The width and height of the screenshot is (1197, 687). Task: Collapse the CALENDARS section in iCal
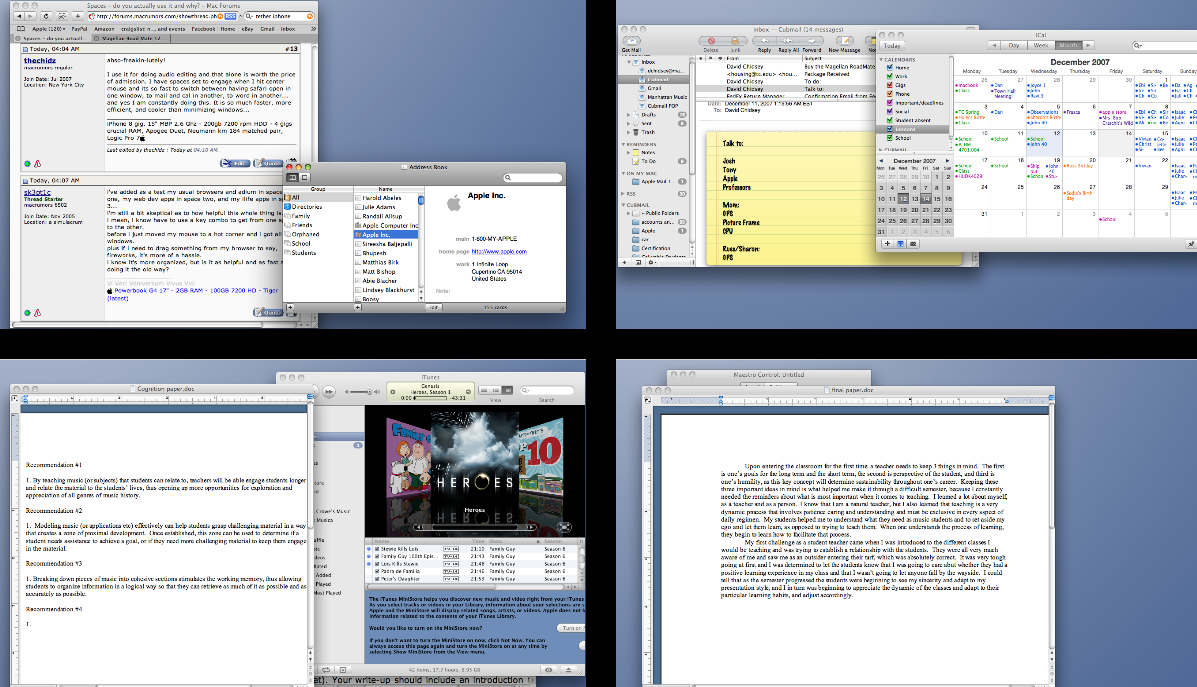pos(881,60)
